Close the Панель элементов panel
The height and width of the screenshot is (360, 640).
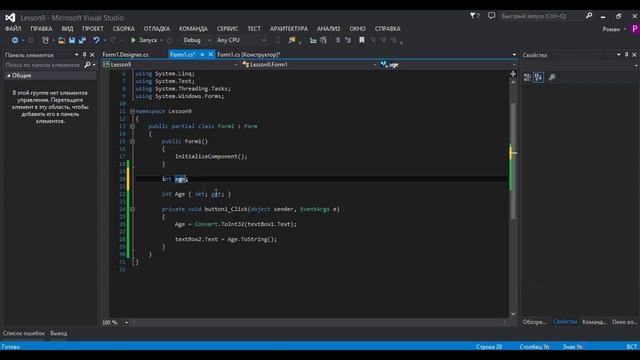click(92, 55)
